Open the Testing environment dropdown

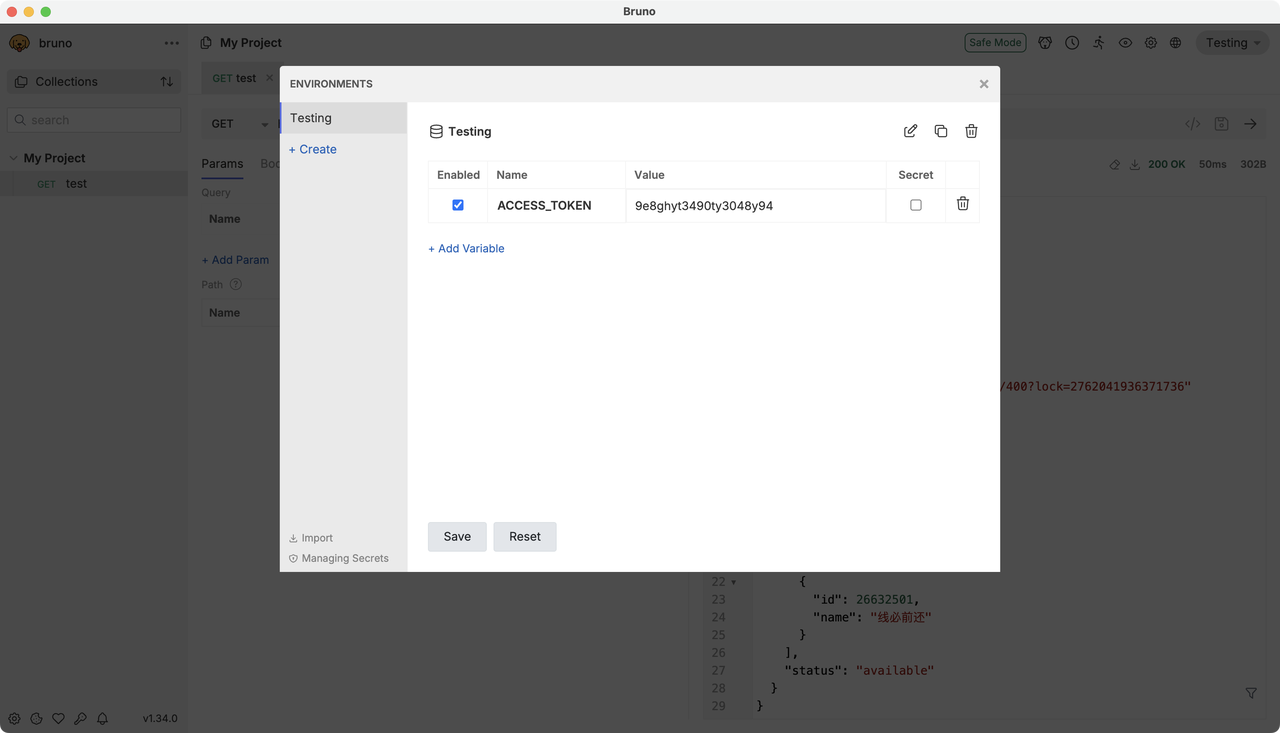pyautogui.click(x=1232, y=43)
